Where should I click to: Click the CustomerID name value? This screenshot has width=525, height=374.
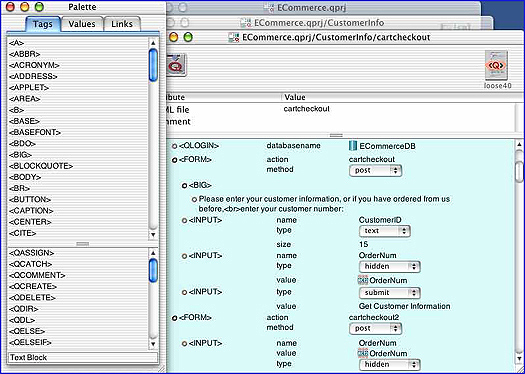tap(380, 220)
